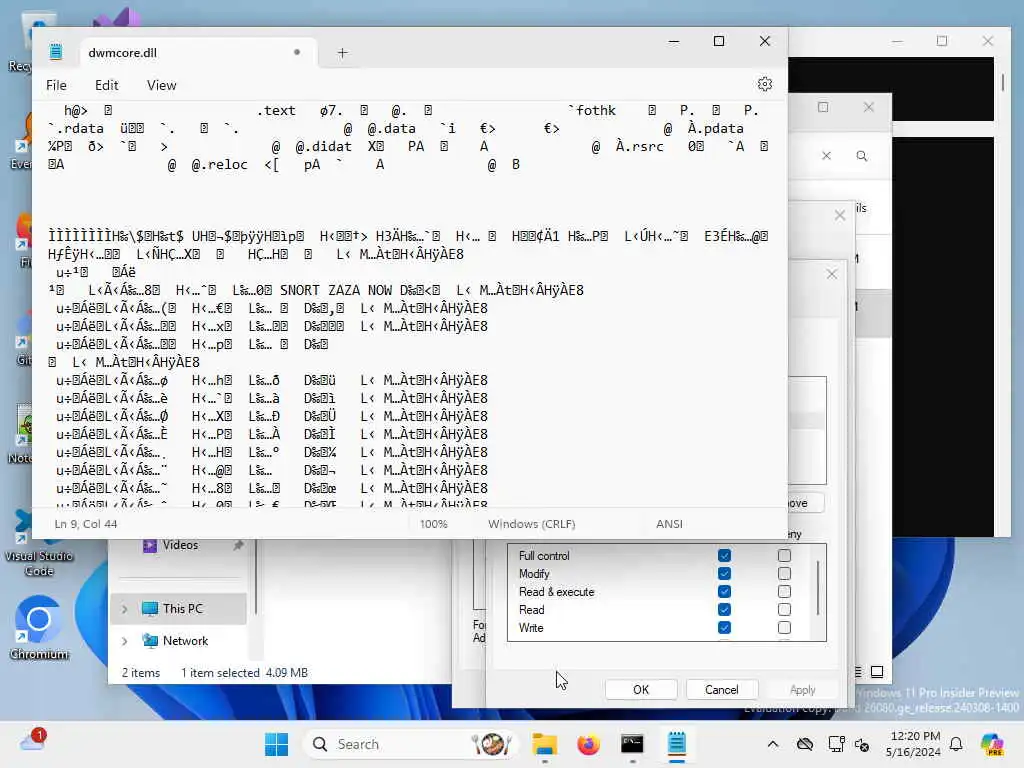This screenshot has height=768, width=1024.
Task: Expand the Network tree node
Action: point(124,641)
